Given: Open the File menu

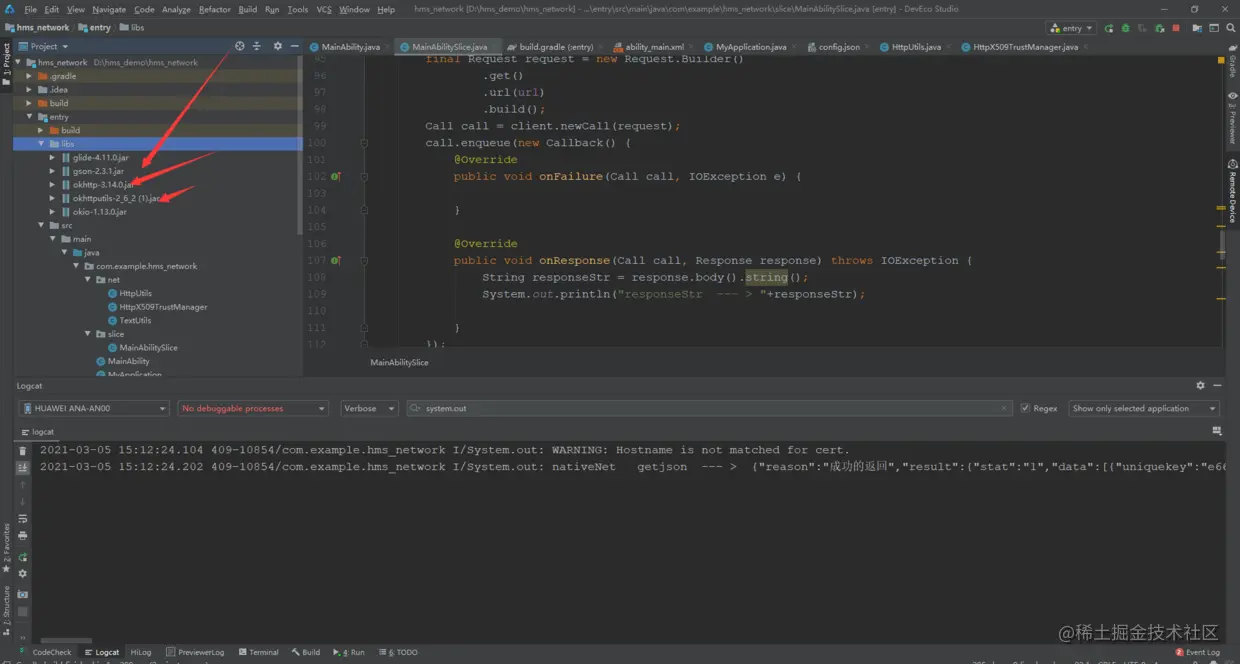Looking at the screenshot, I should tap(31, 9).
